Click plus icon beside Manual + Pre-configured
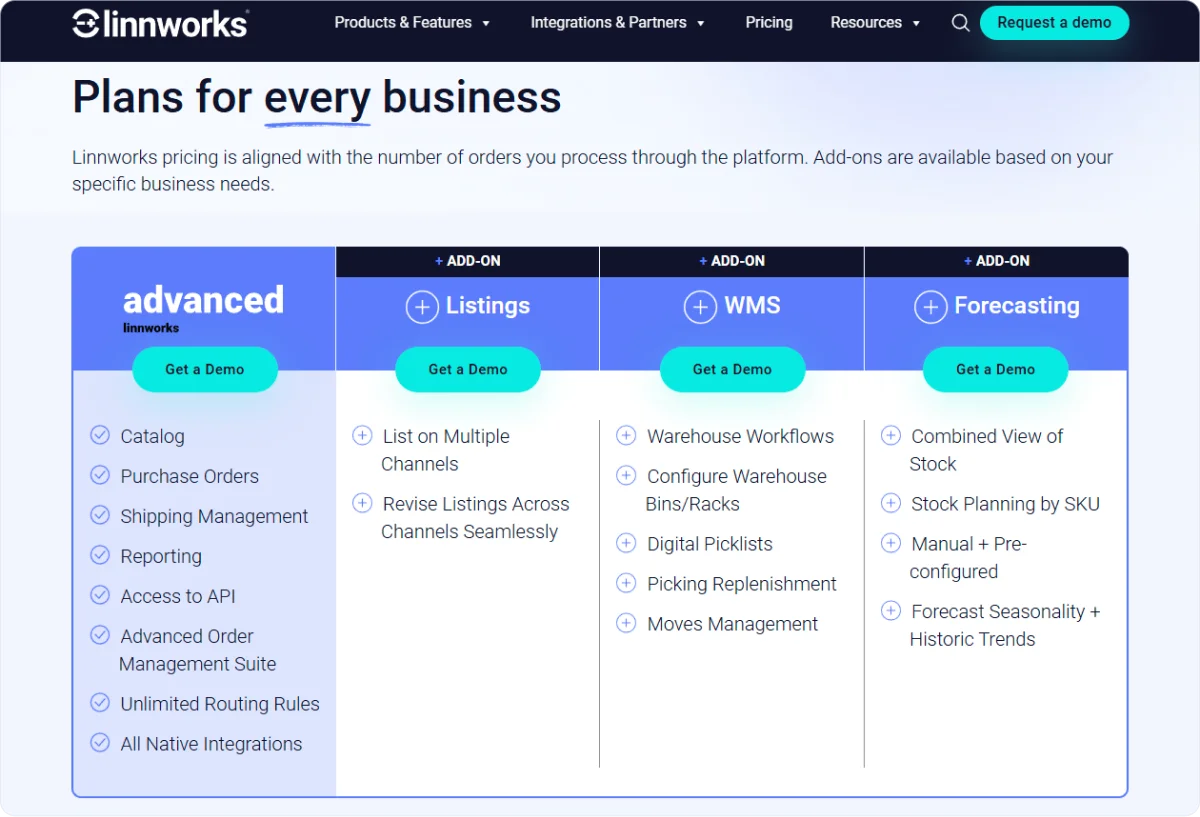The height and width of the screenshot is (817, 1200). coord(890,543)
